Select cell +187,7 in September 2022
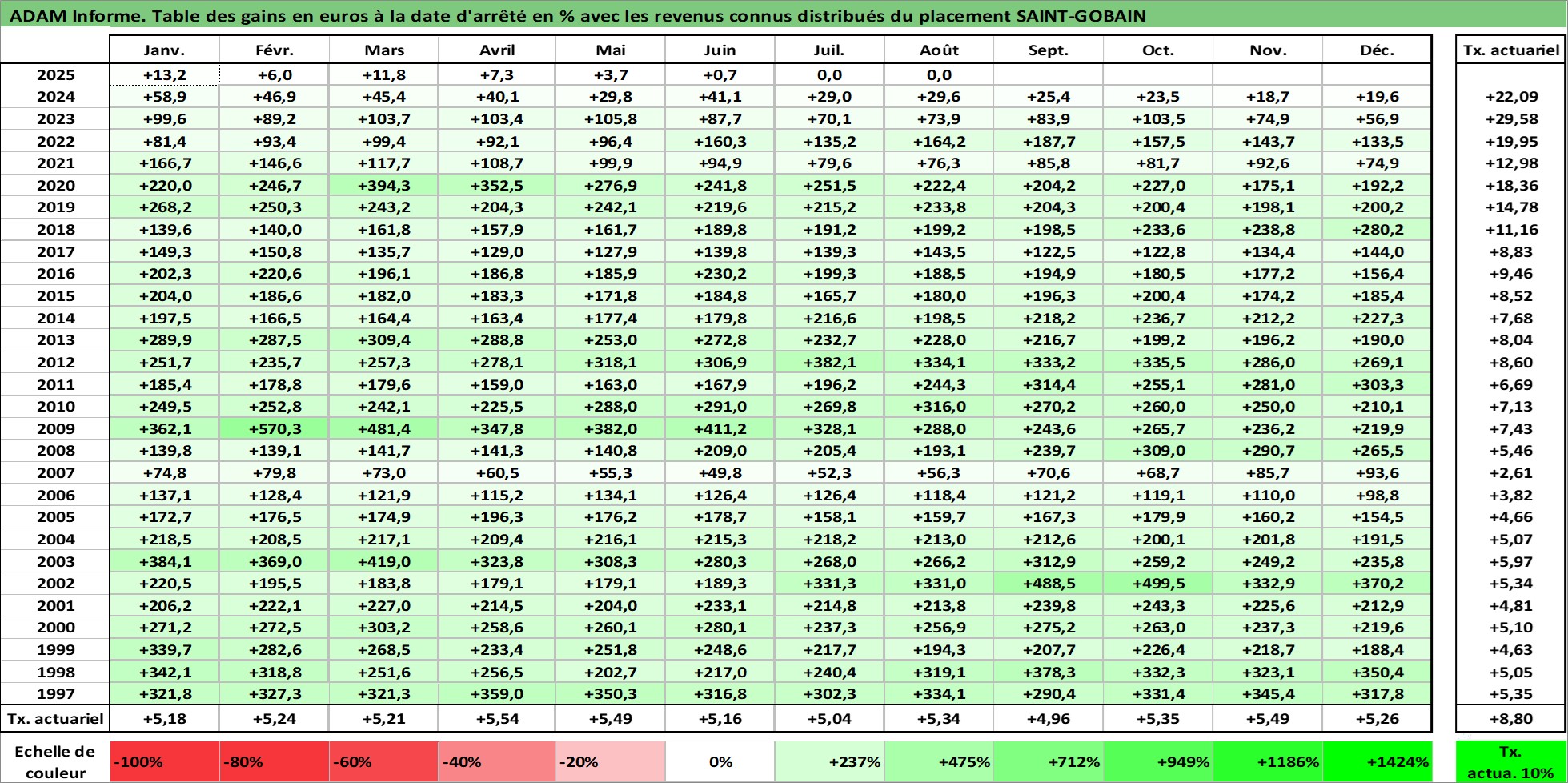1568x783 pixels. (x=1049, y=142)
